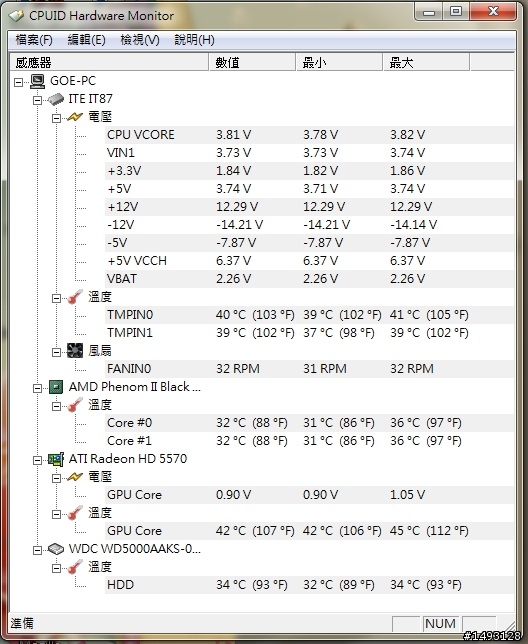Collapse the 電壓 group under ATI Radeon

(x=56, y=478)
